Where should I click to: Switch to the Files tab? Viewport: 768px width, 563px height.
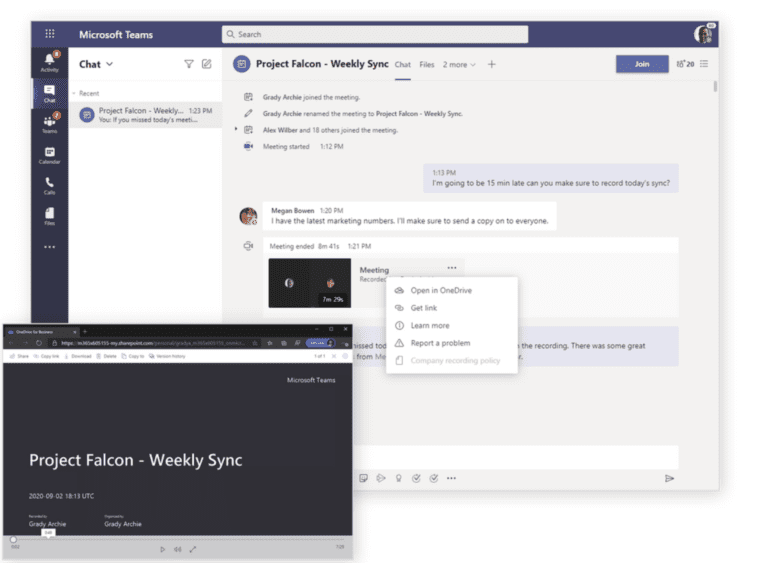coord(427,65)
